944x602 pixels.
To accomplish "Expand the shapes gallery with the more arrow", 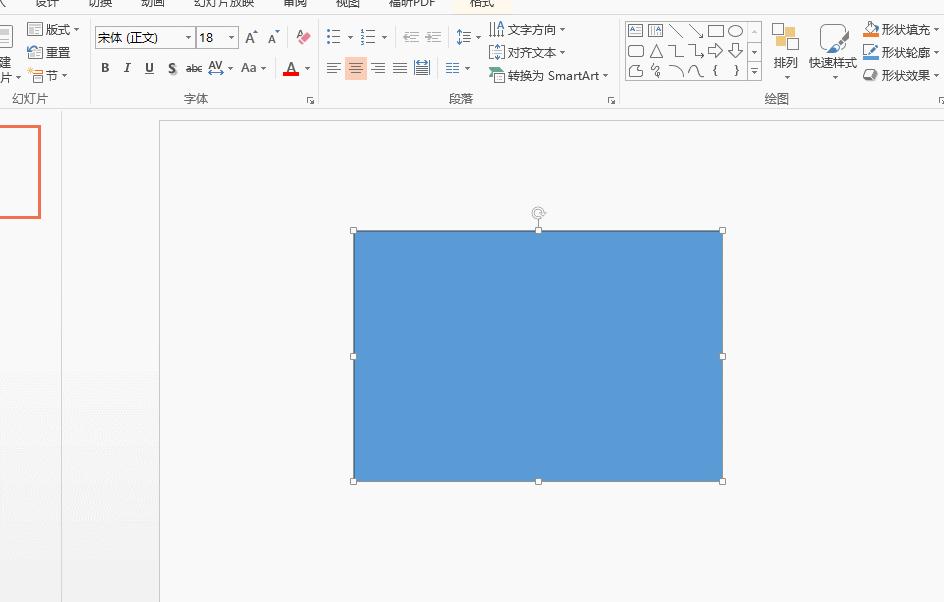I will tap(753, 72).
